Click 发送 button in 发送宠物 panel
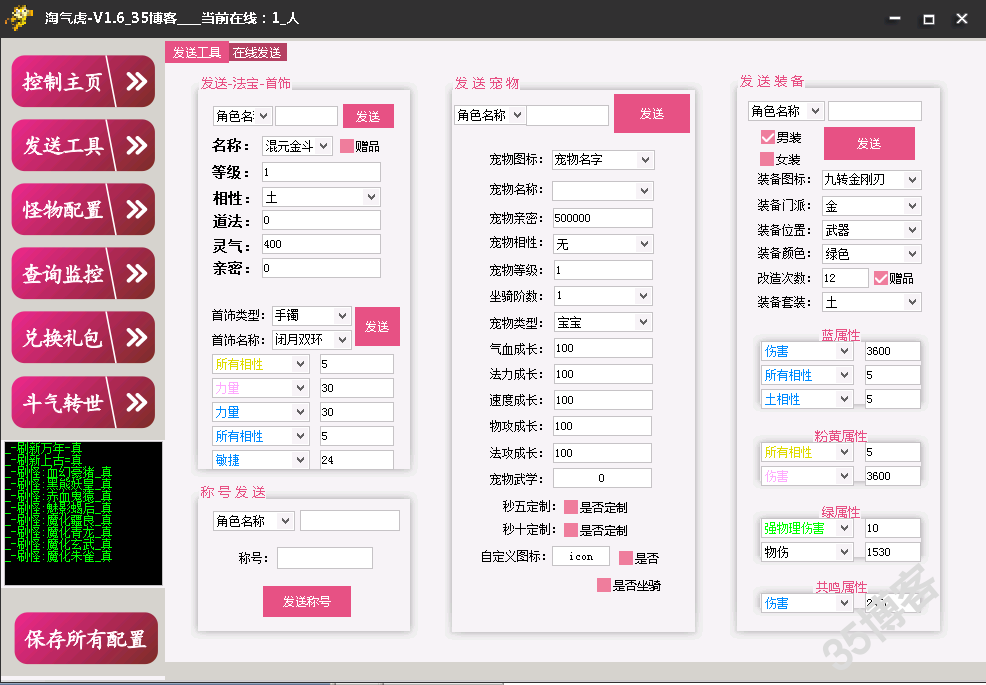The image size is (986, 685). tap(651, 113)
